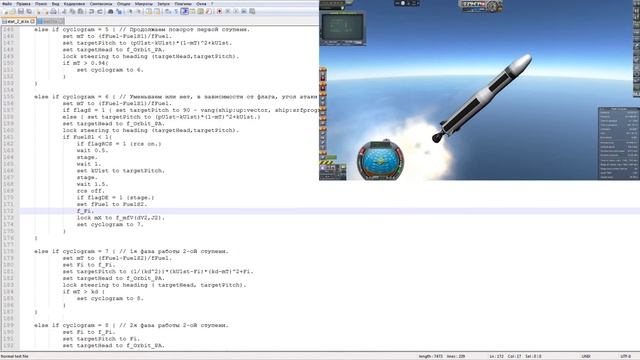Screen dimensions: 640x360
Task: Click UNIX line-ending status field
Action: pyautogui.click(x=586, y=356)
